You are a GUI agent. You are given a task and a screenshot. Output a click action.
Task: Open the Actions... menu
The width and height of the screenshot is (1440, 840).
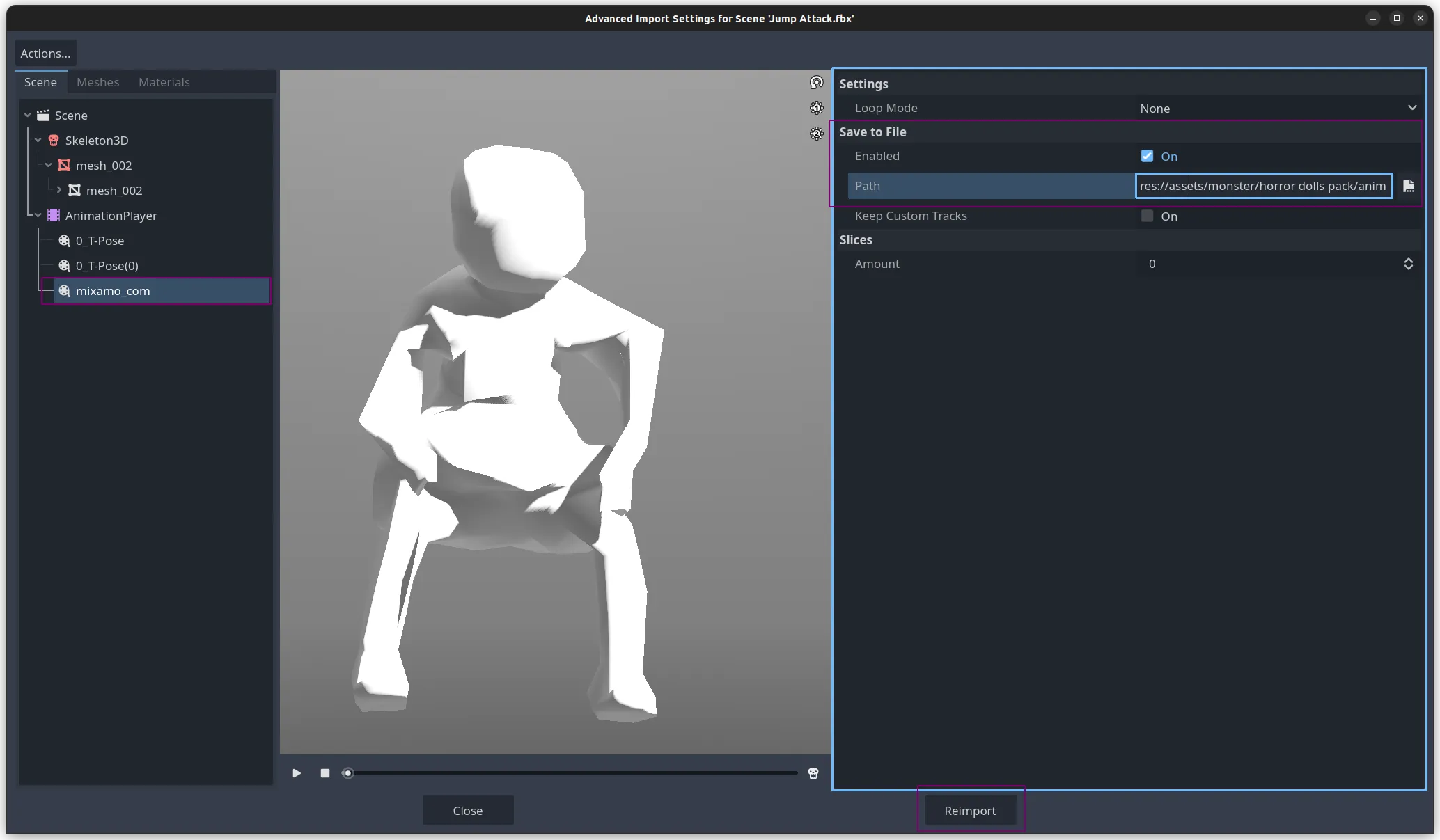click(x=45, y=54)
